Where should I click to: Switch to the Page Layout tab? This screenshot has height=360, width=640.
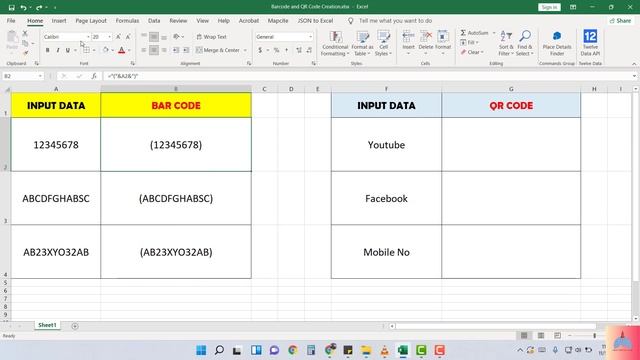tap(91, 20)
